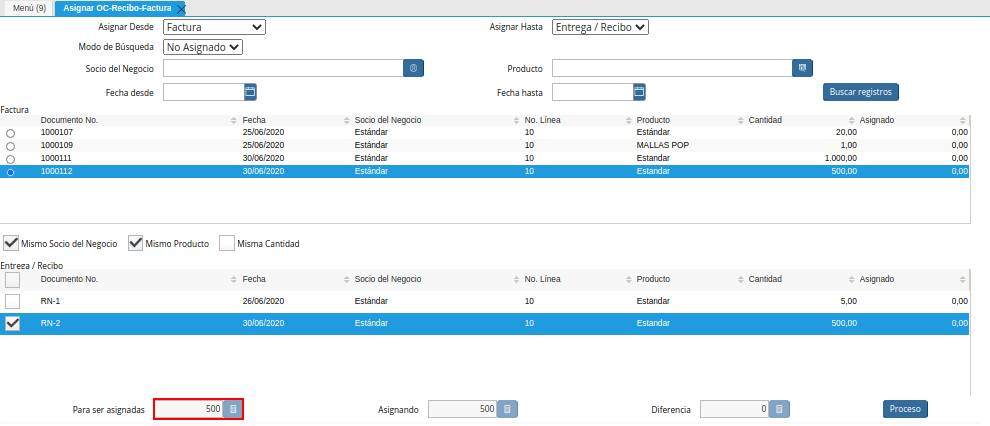Open Producto search lookup icon
Screen dimensions: 990x426
click(x=801, y=68)
